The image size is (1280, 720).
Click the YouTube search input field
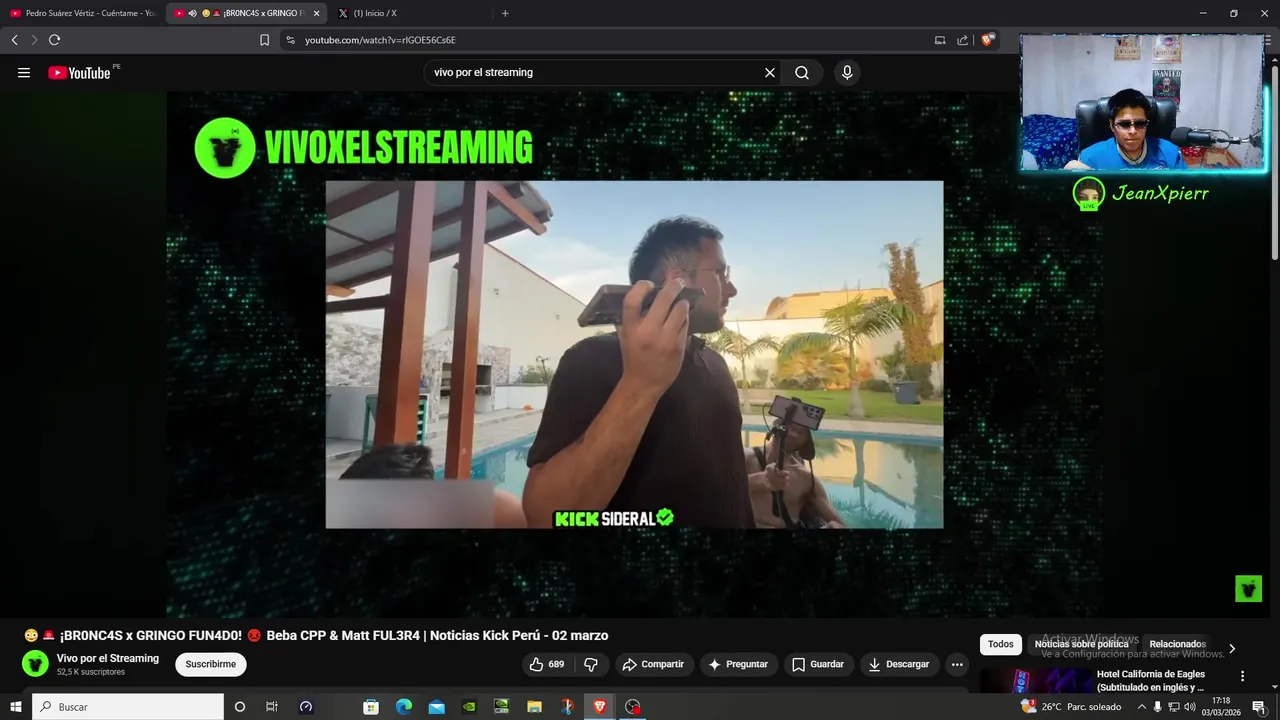pos(595,72)
